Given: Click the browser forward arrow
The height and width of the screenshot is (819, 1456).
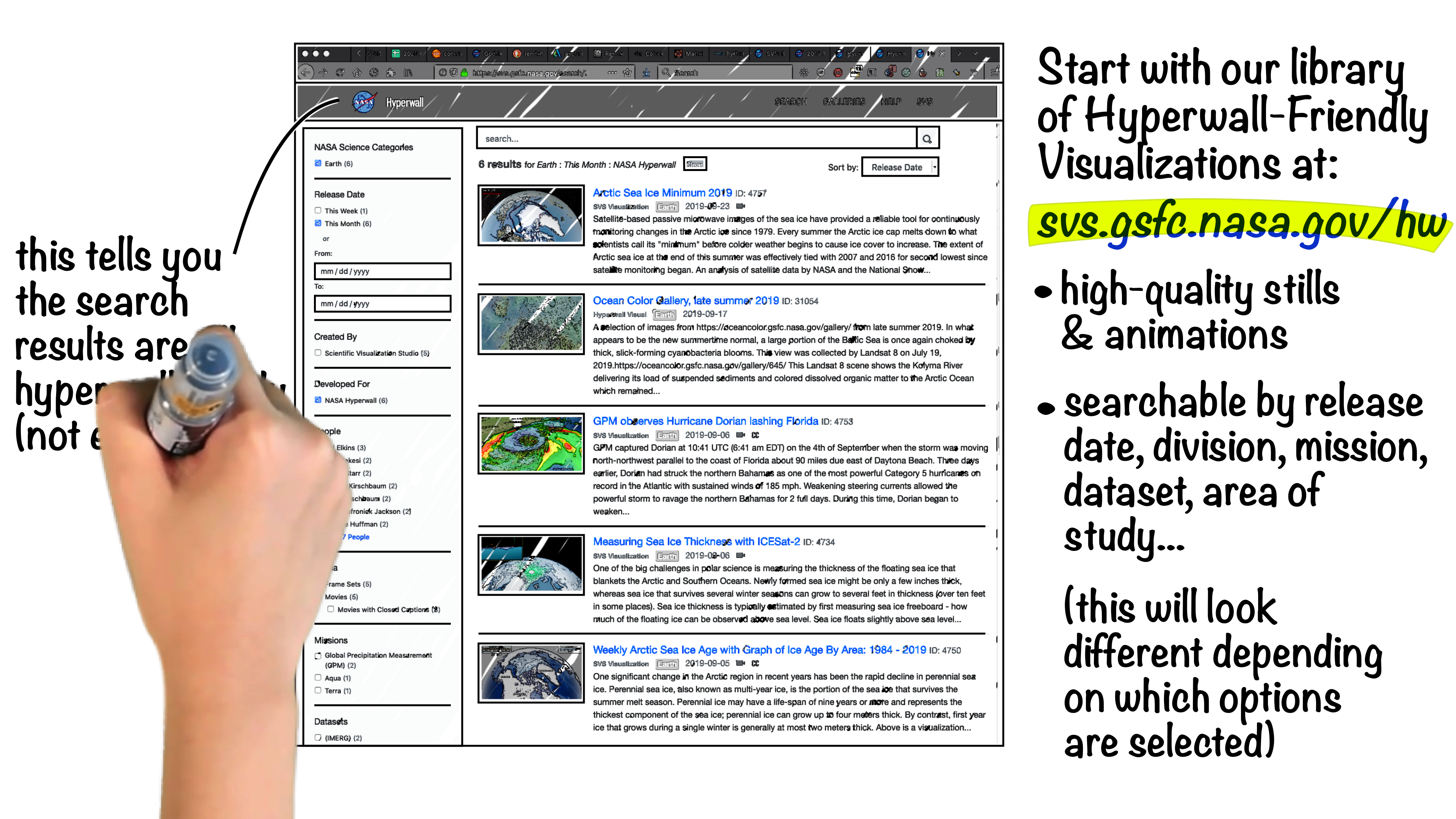Looking at the screenshot, I should tap(323, 72).
